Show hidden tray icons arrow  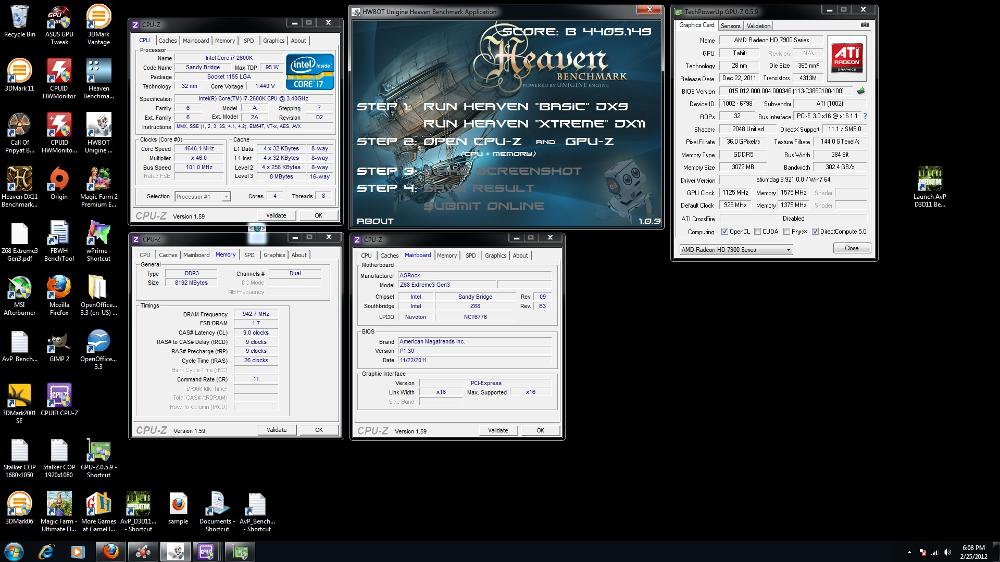[909, 552]
